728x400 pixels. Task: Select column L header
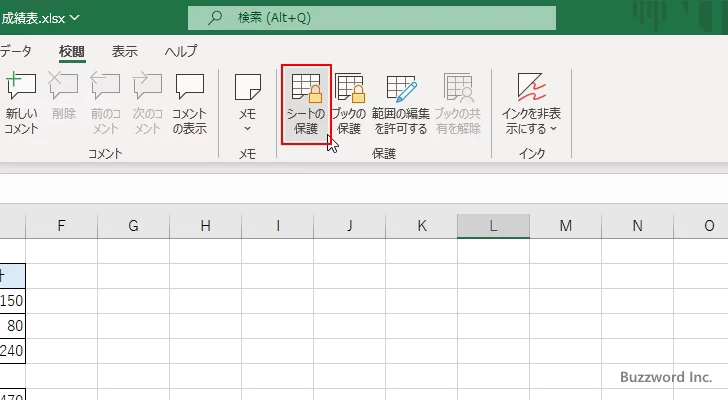point(493,226)
